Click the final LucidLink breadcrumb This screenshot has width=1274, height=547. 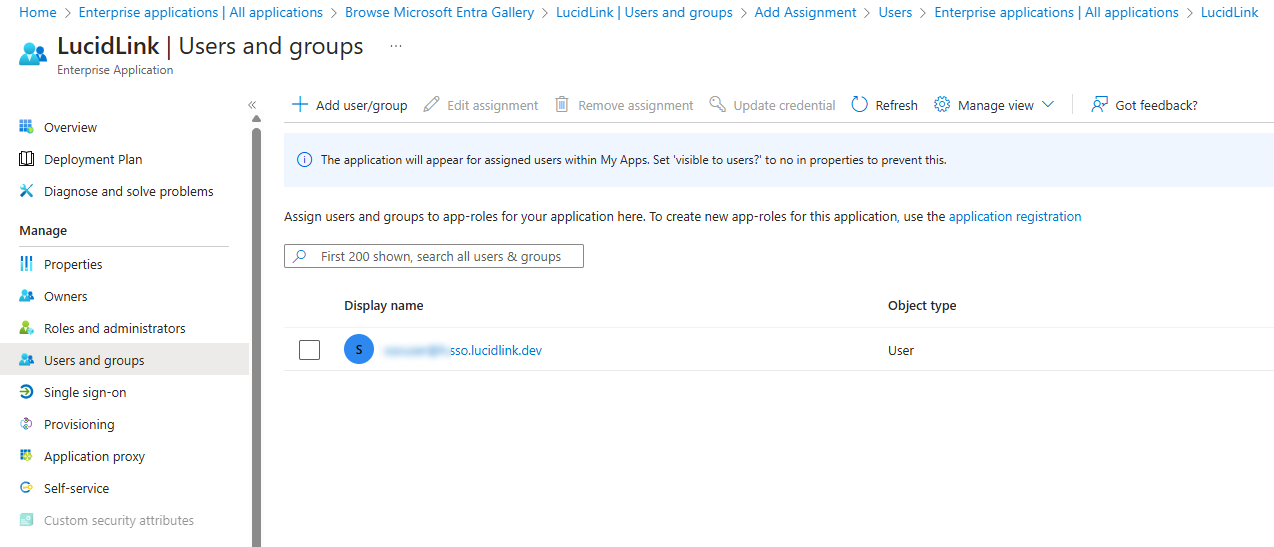point(1229,12)
